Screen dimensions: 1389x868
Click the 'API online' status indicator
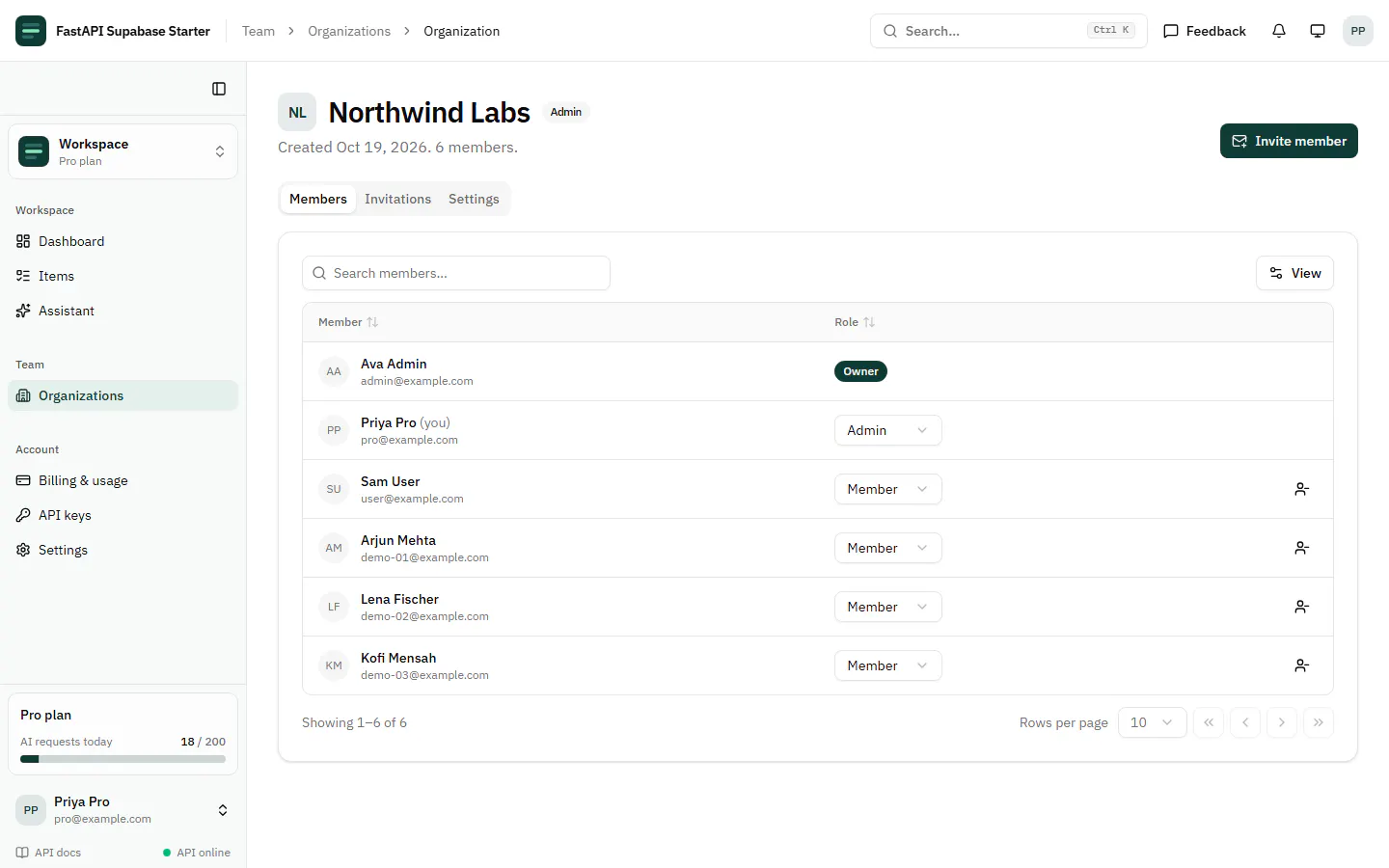tap(197, 853)
